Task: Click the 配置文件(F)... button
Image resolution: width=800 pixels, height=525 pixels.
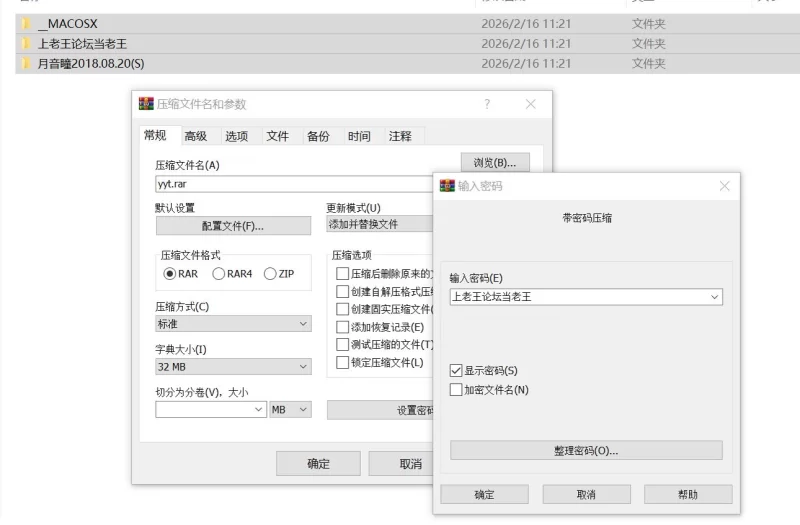Action: tap(233, 226)
